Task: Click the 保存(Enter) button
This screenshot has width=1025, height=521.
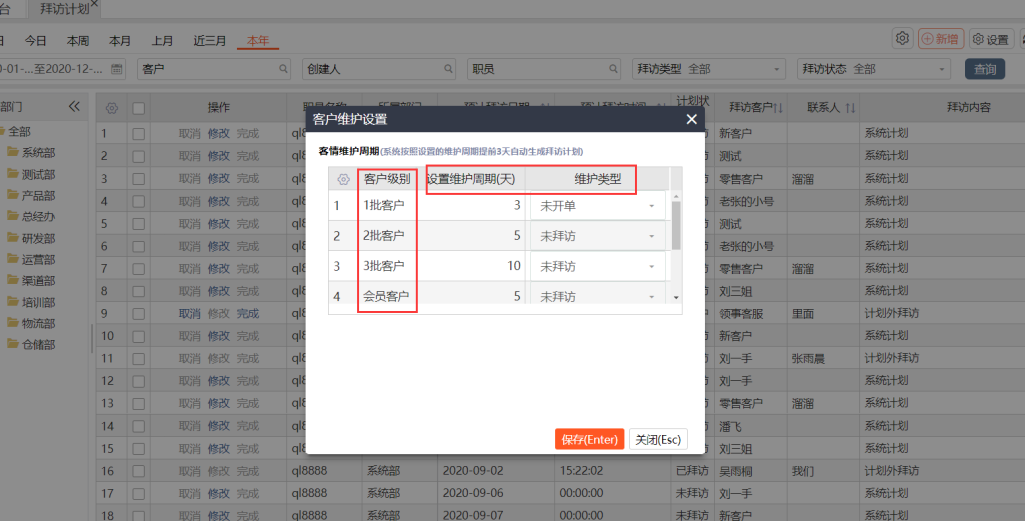Action: point(589,439)
